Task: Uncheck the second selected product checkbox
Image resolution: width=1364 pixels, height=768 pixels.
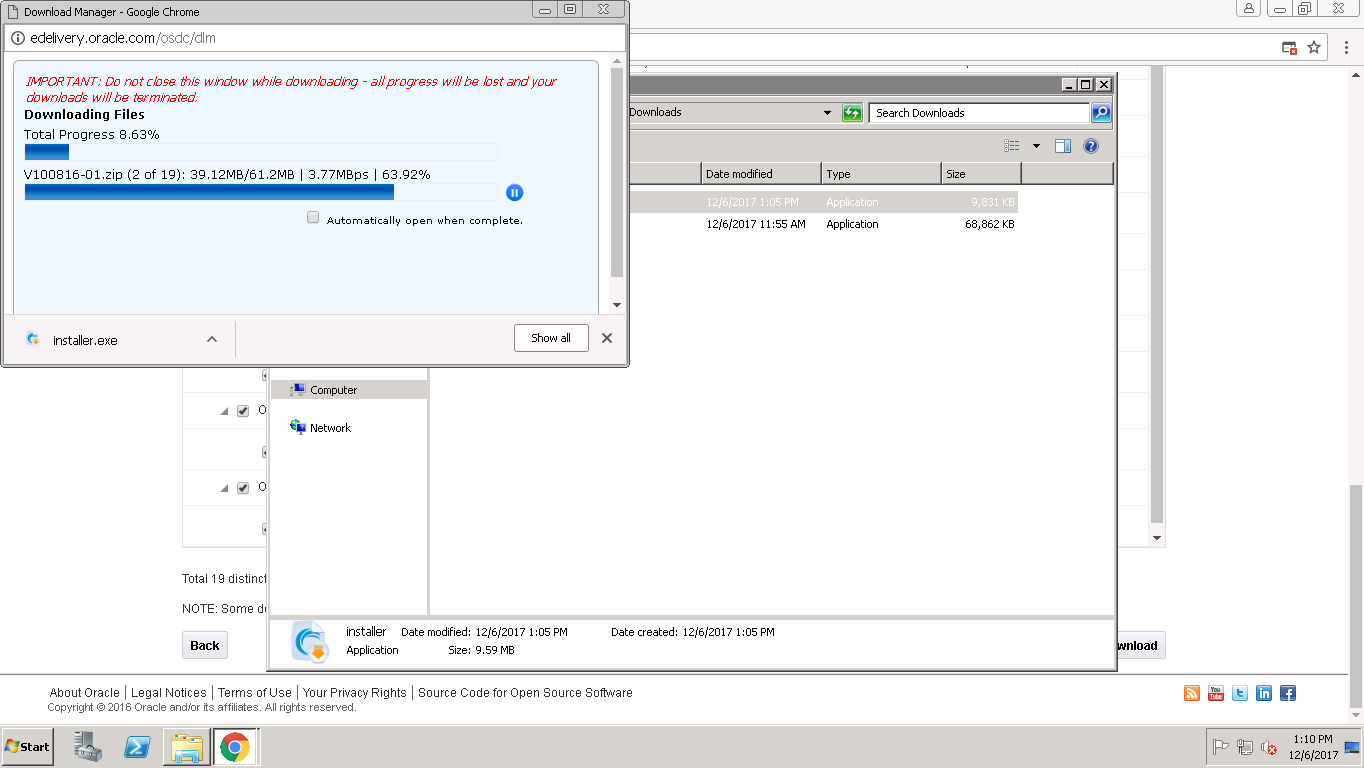Action: (242, 487)
